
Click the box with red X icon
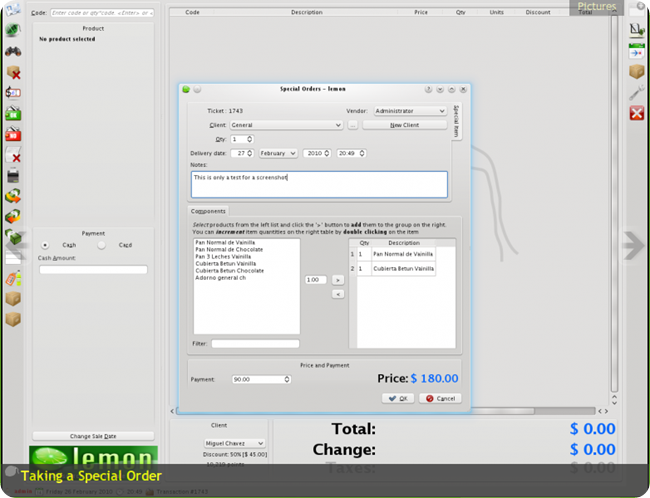(x=13, y=73)
